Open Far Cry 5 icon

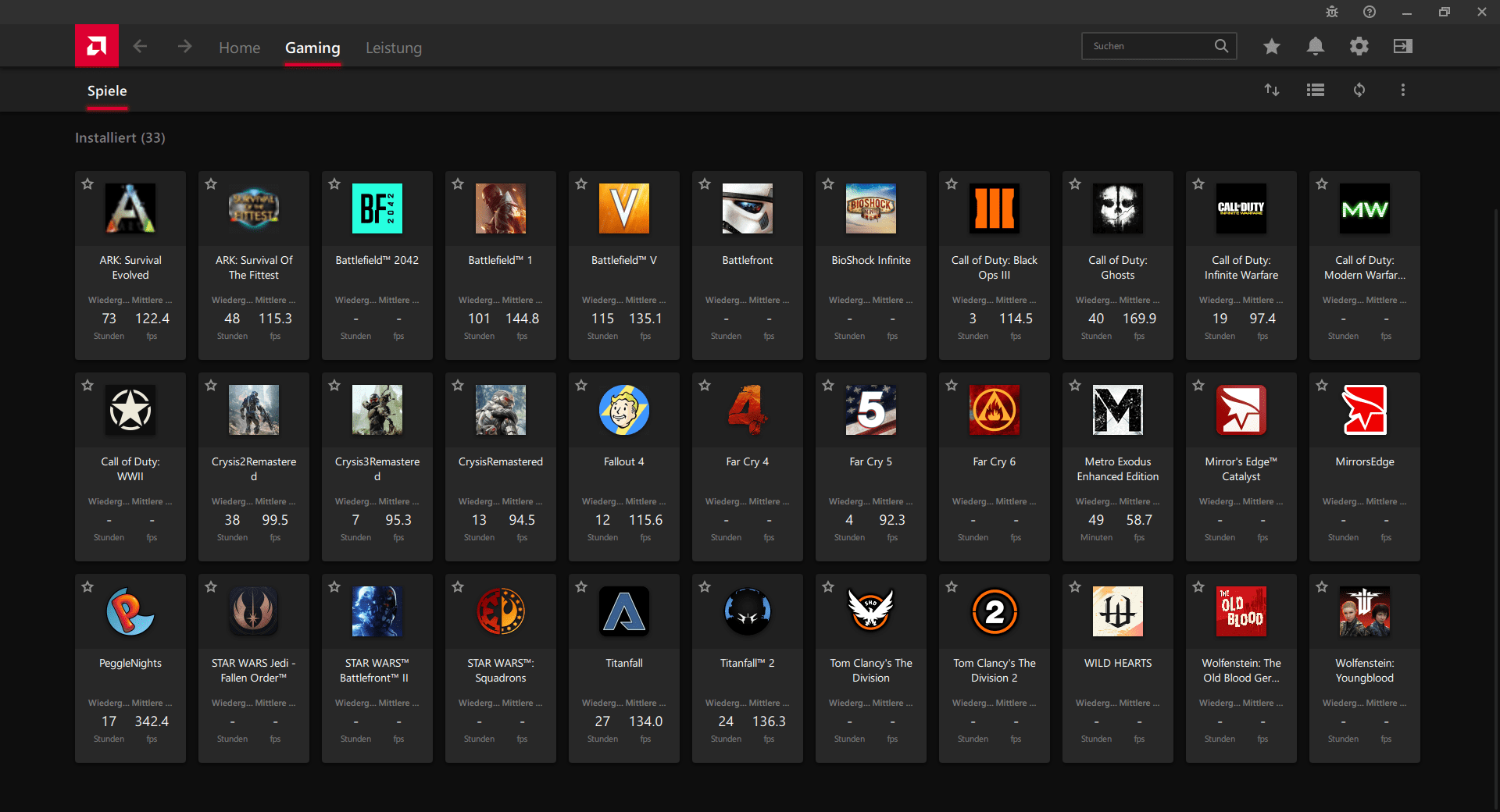(871, 410)
